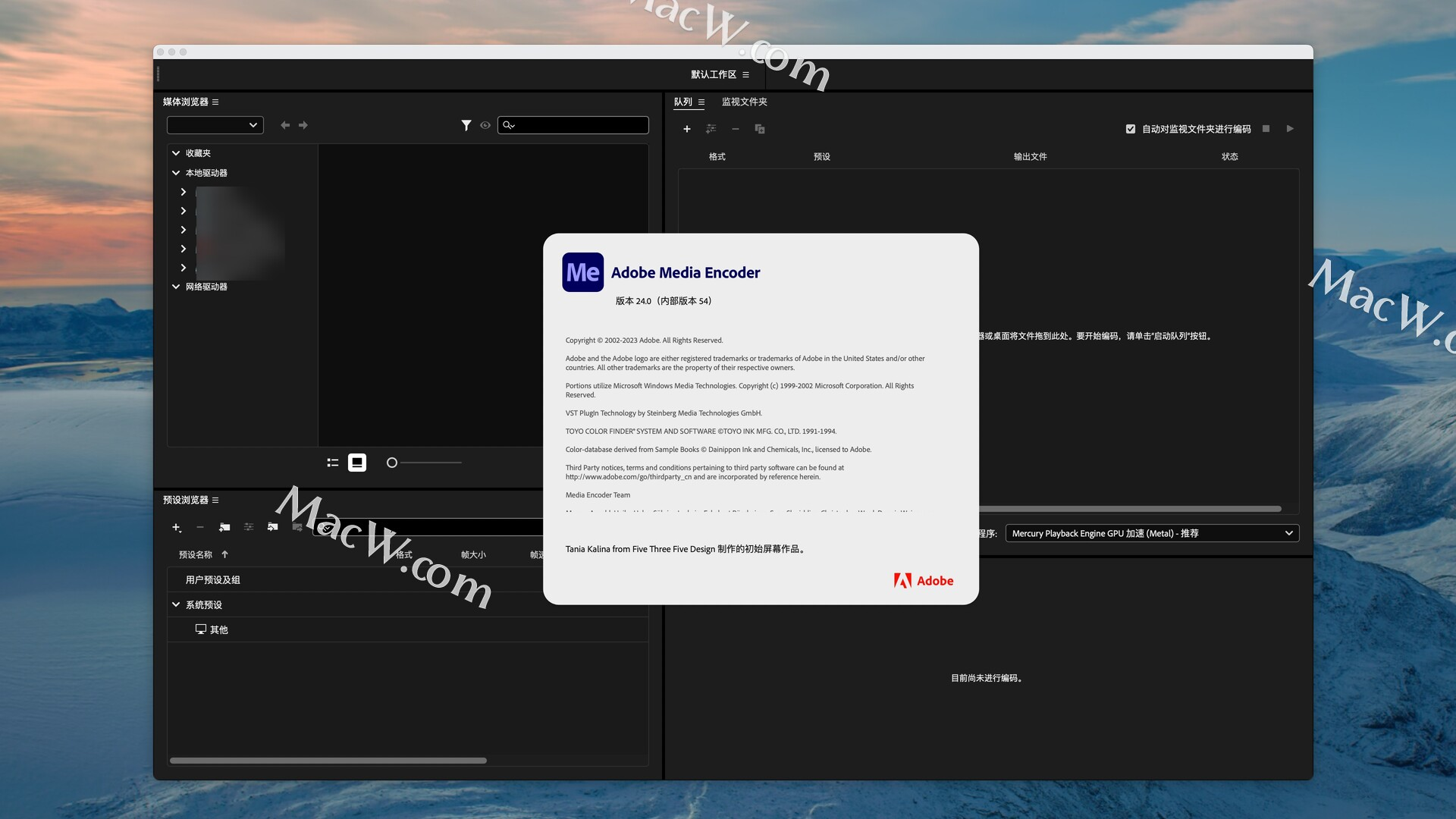Sort by 预设名称 column header
Image resolution: width=1456 pixels, height=819 pixels.
coord(196,555)
